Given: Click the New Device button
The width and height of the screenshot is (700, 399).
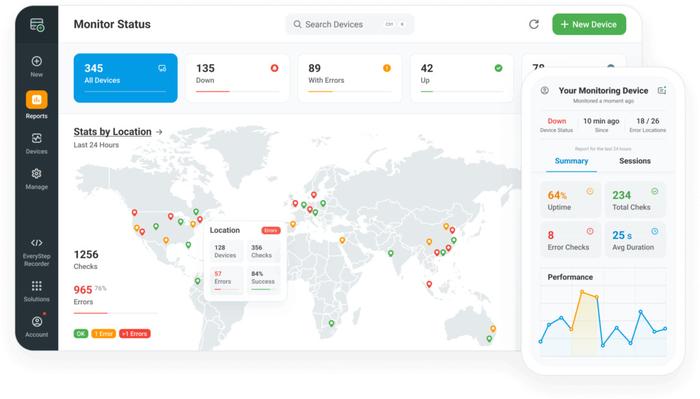Looking at the screenshot, I should [589, 24].
